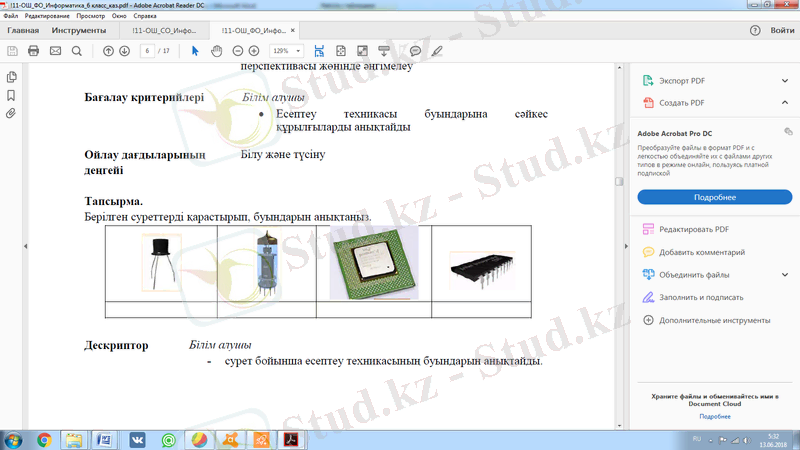This screenshot has height=450, width=800.
Task: Toggle the page thumbnails panel
Action: click(x=11, y=77)
